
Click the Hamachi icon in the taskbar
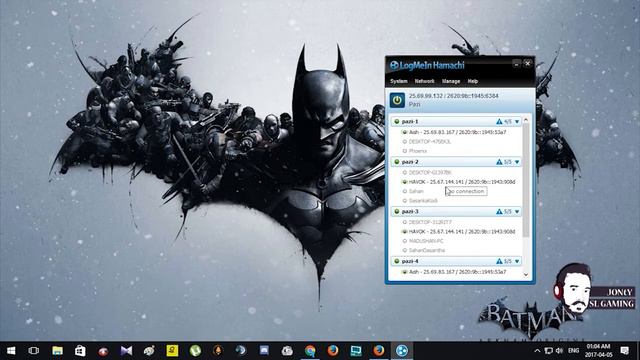(x=402, y=351)
